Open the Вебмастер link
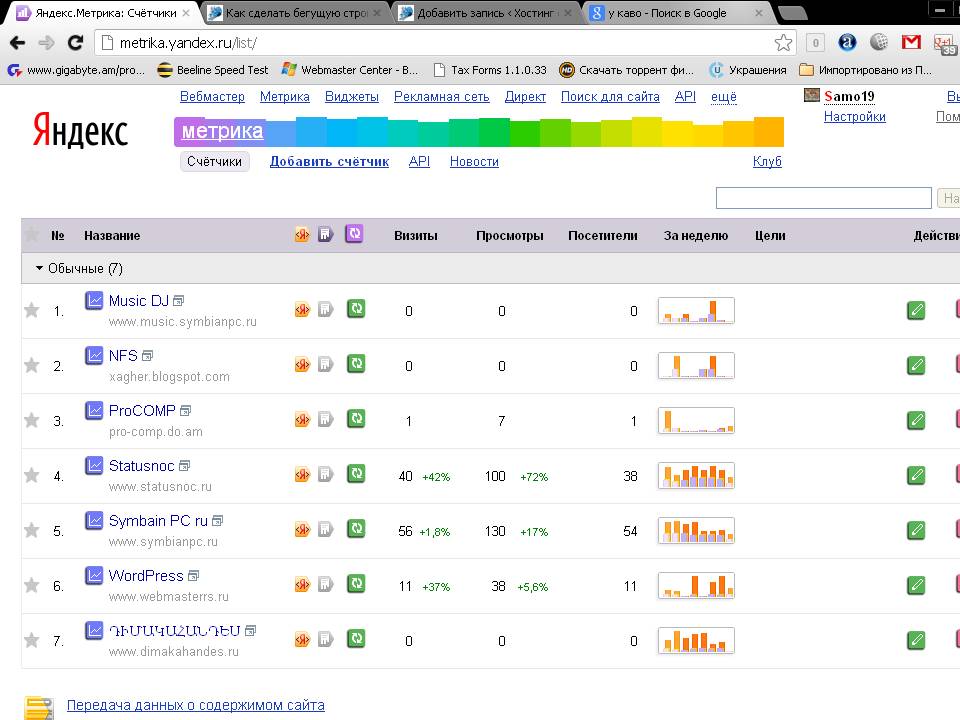Viewport: 960px width, 720px height. click(212, 97)
